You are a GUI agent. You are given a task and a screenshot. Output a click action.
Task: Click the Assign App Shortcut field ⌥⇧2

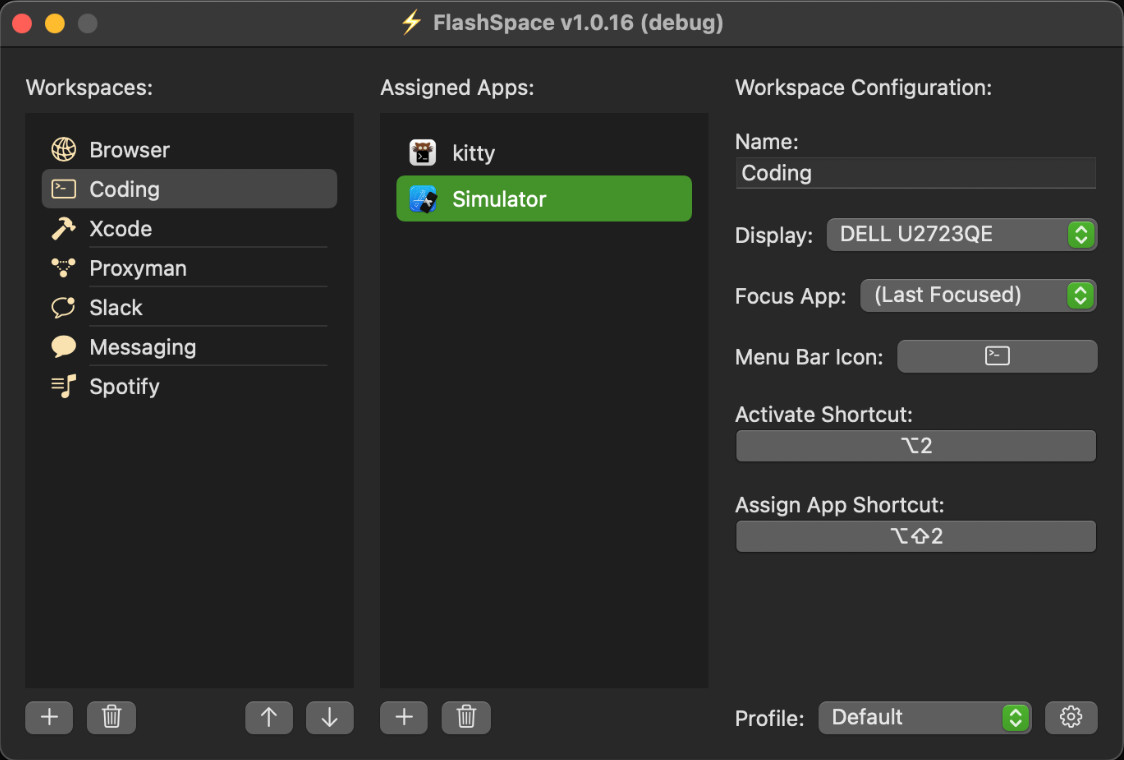915,536
